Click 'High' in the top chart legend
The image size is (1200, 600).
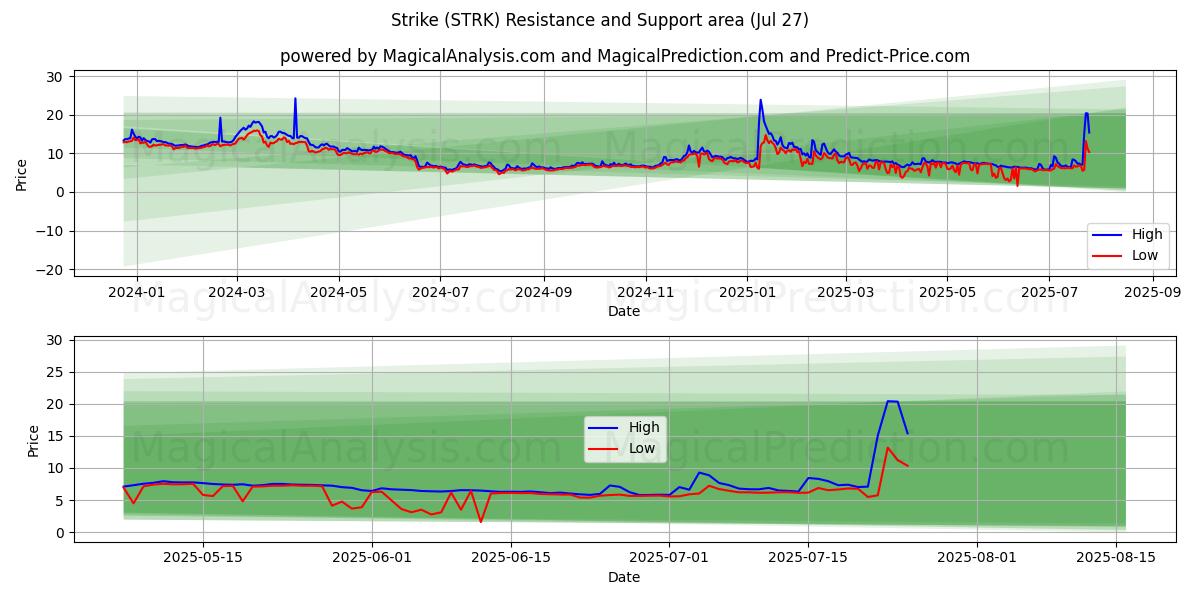pyautogui.click(x=1147, y=235)
